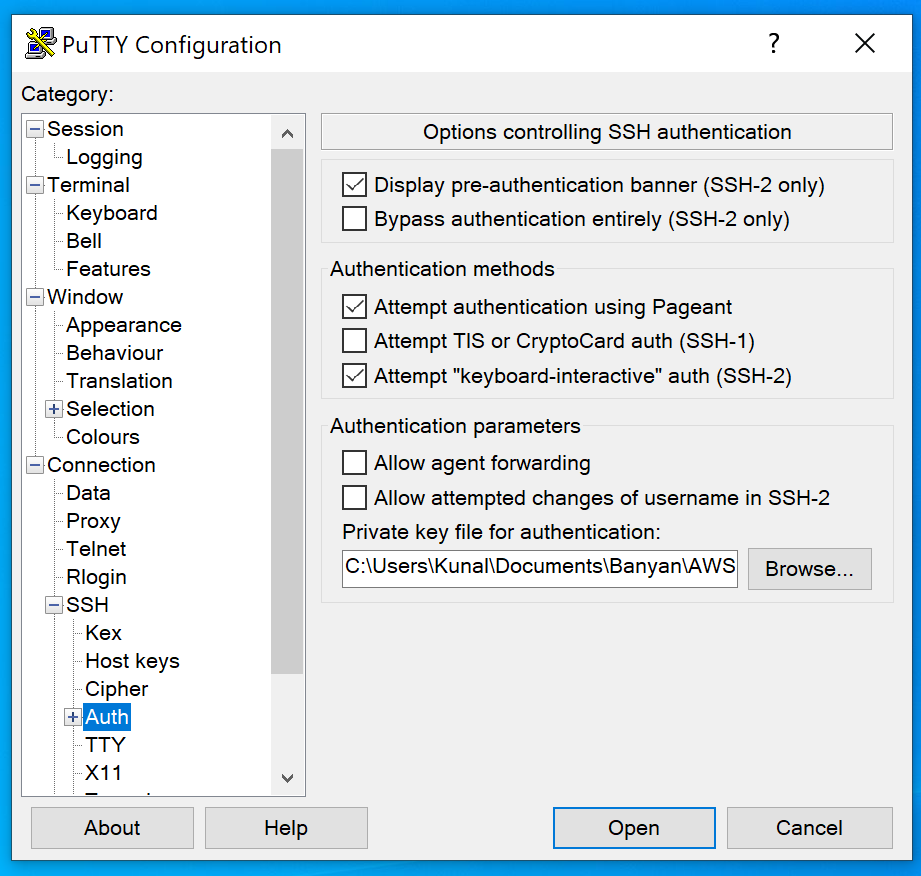Toggle keyboard-interactive auth checkbox
This screenshot has width=921, height=876.
pos(354,376)
